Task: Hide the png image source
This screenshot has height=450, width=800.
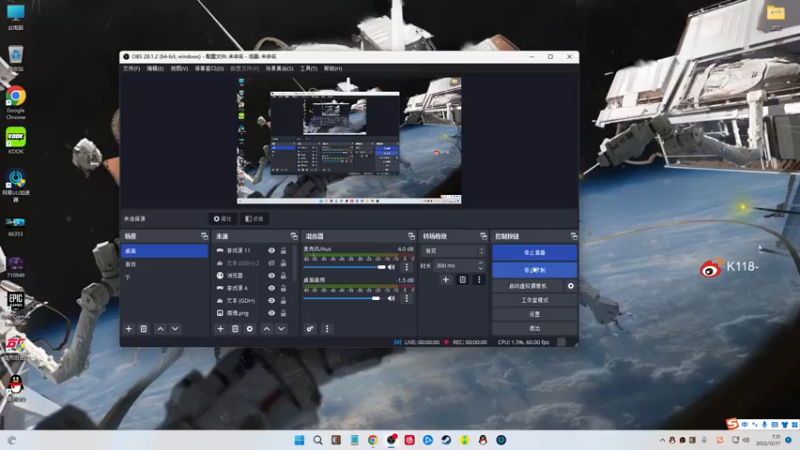Action: (271, 313)
